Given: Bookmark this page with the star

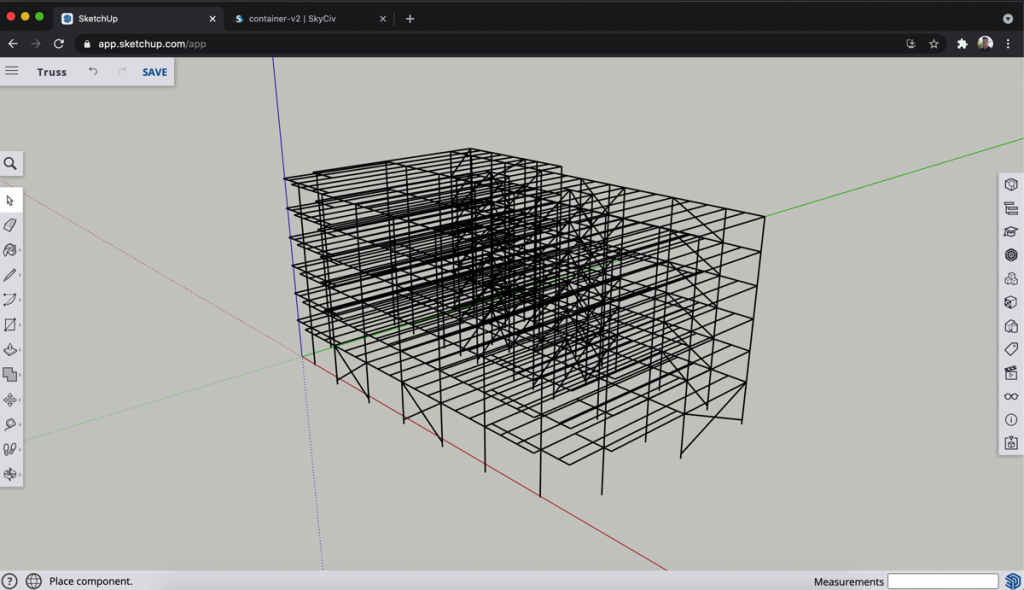Looking at the screenshot, I should click(x=934, y=44).
